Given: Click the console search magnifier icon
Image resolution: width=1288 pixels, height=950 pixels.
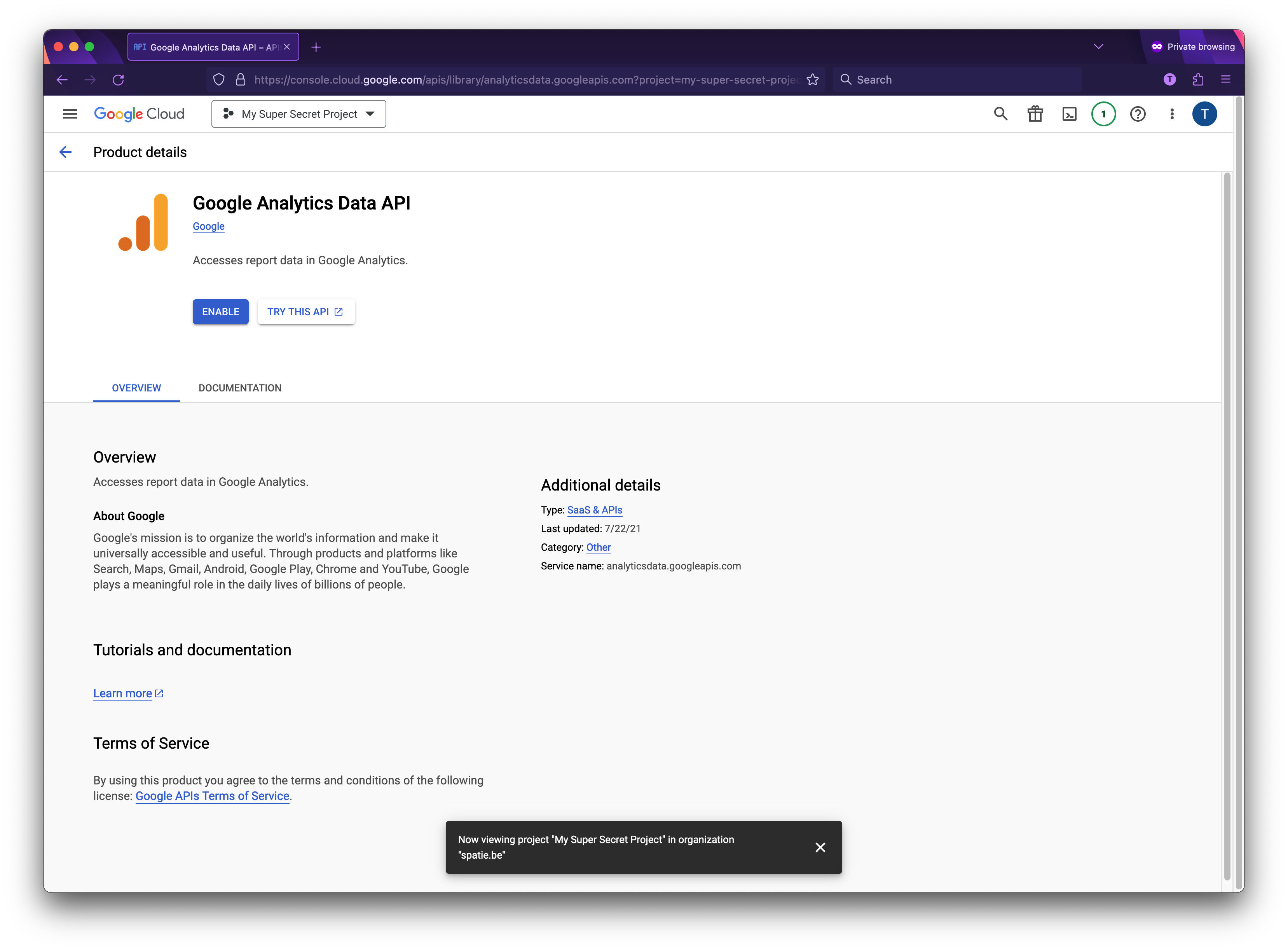Looking at the screenshot, I should 1000,114.
